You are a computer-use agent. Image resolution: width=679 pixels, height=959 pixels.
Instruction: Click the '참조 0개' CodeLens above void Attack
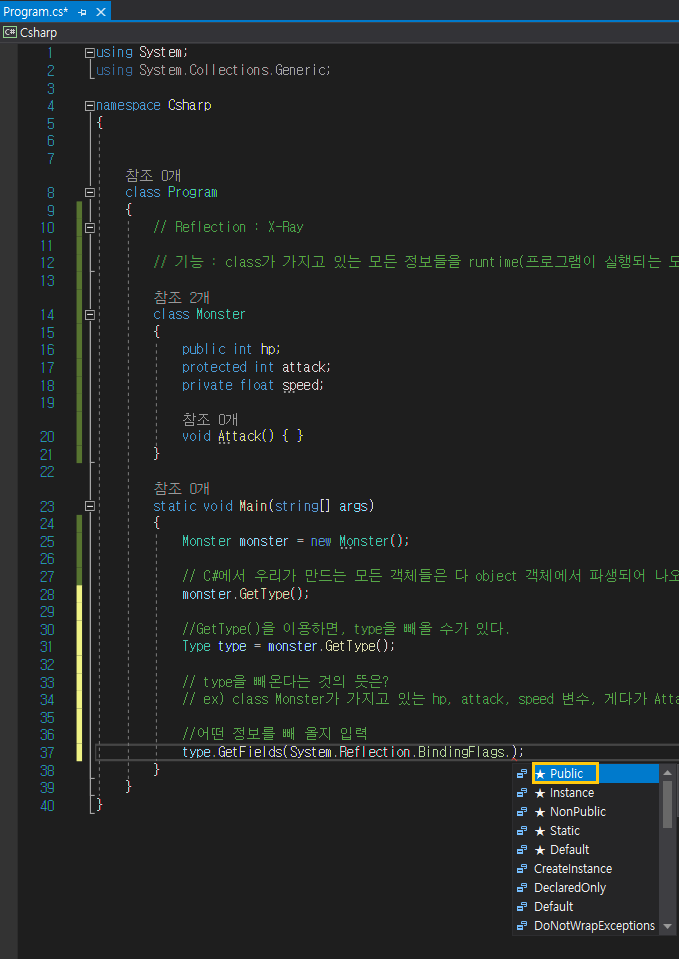point(210,420)
